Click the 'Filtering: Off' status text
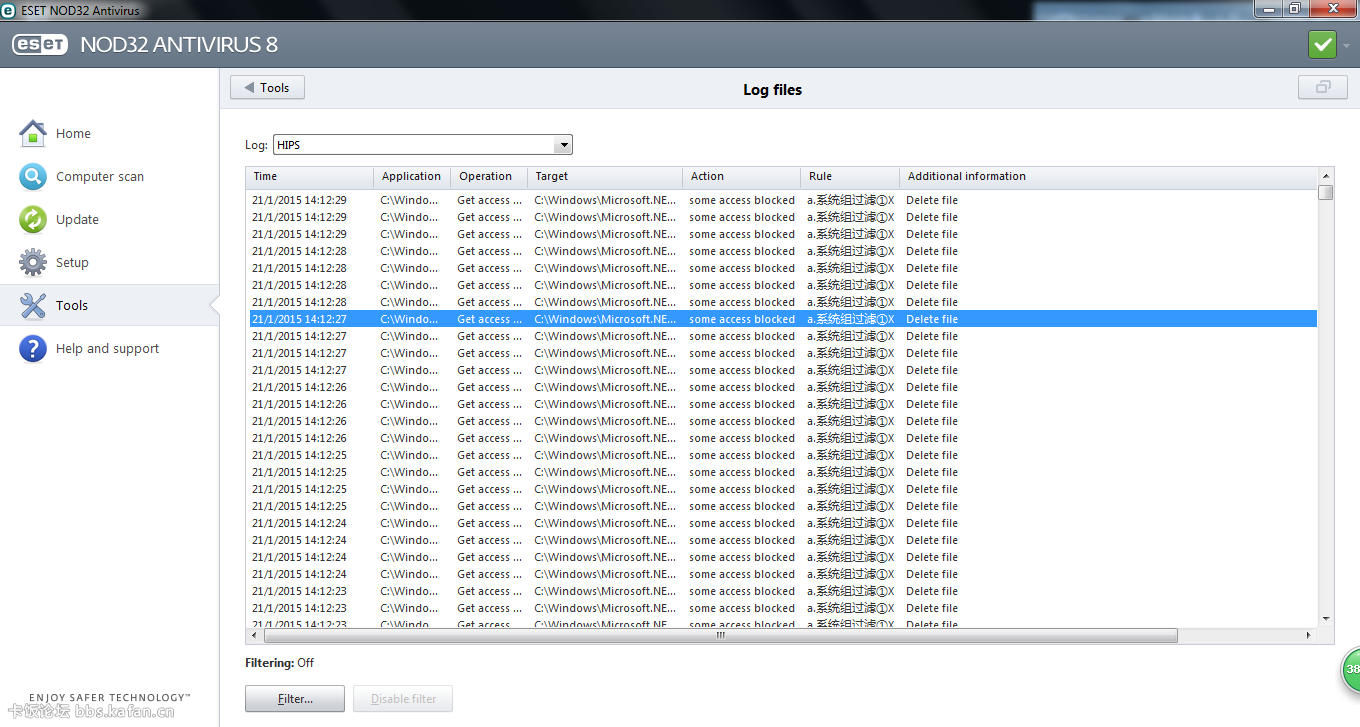Image resolution: width=1360 pixels, height=727 pixels. [279, 663]
